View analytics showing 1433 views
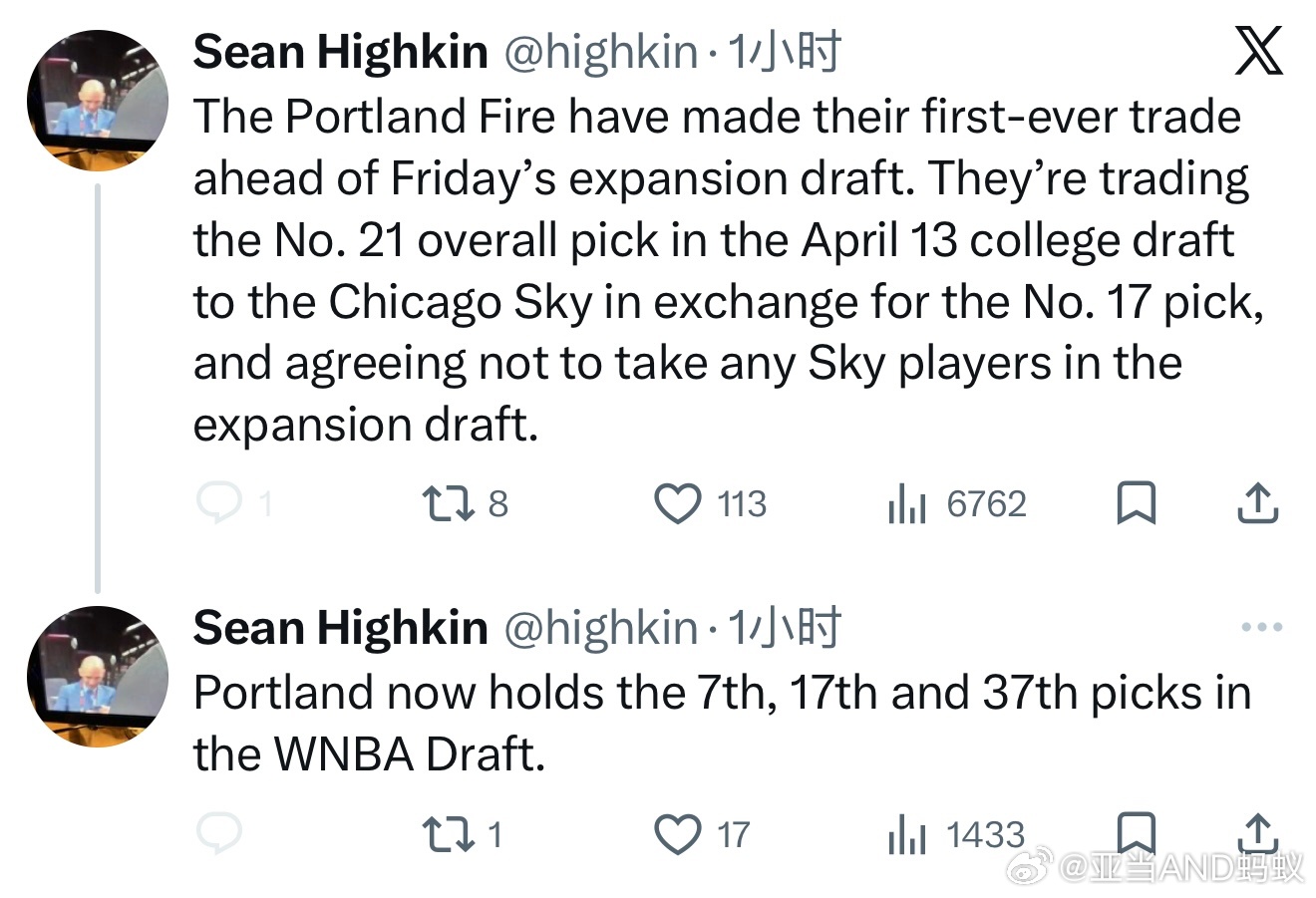This screenshot has width=1316, height=898. pyautogui.click(x=903, y=835)
